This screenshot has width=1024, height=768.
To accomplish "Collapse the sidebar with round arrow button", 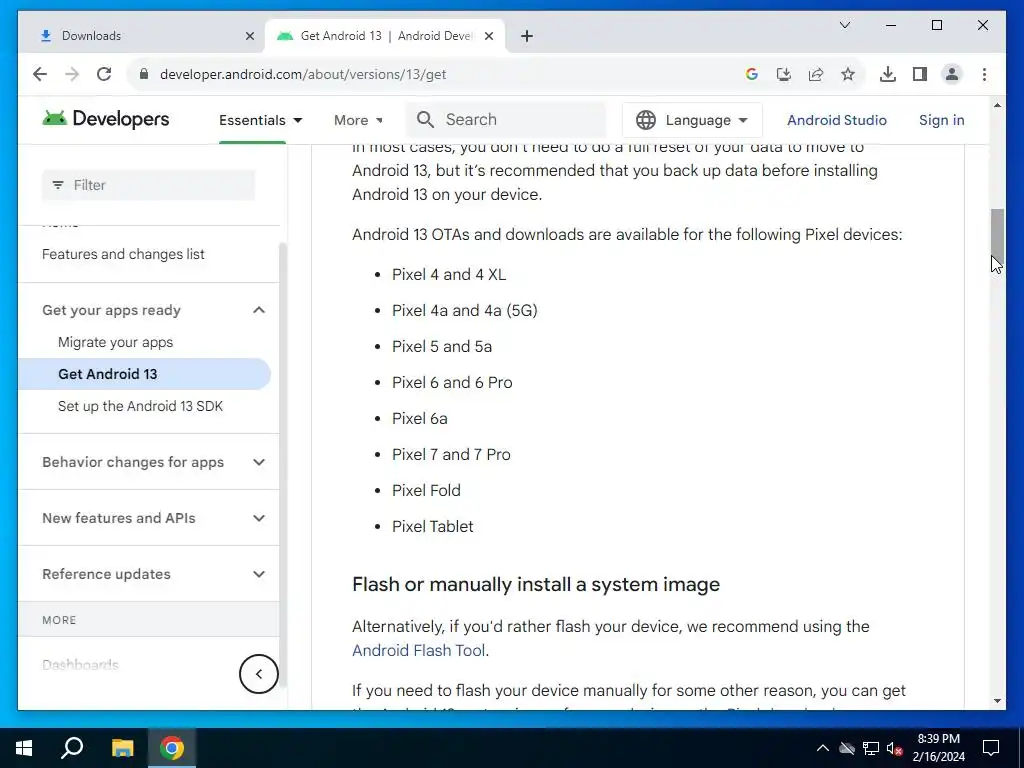I will (259, 674).
